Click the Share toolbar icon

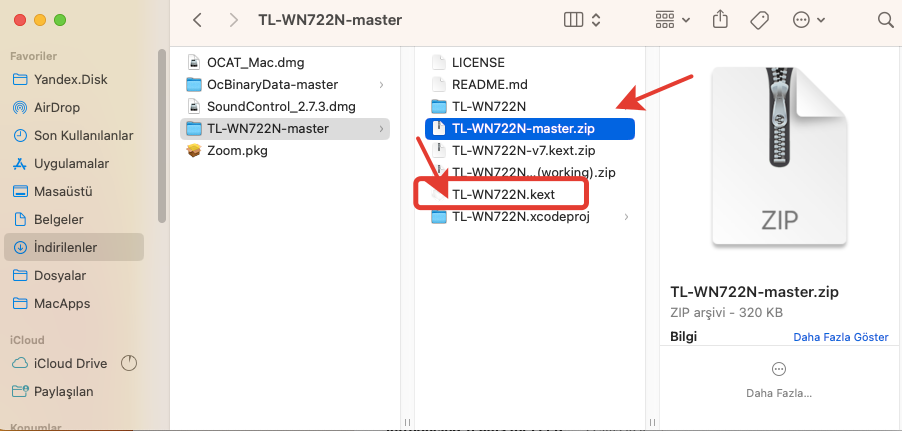(x=720, y=20)
